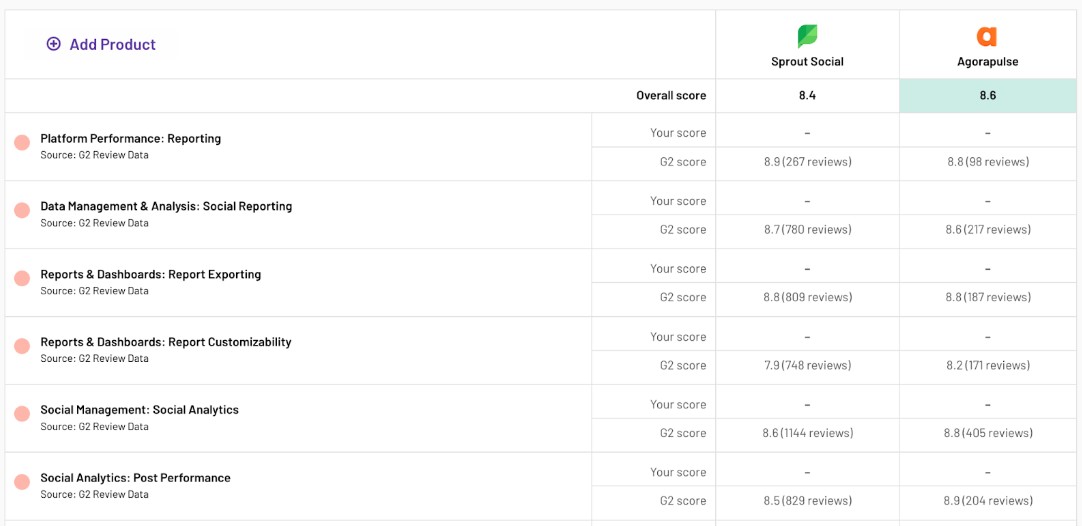The width and height of the screenshot is (1082, 526).
Task: Click the Sprout Social leaf logo
Action: pos(807,37)
